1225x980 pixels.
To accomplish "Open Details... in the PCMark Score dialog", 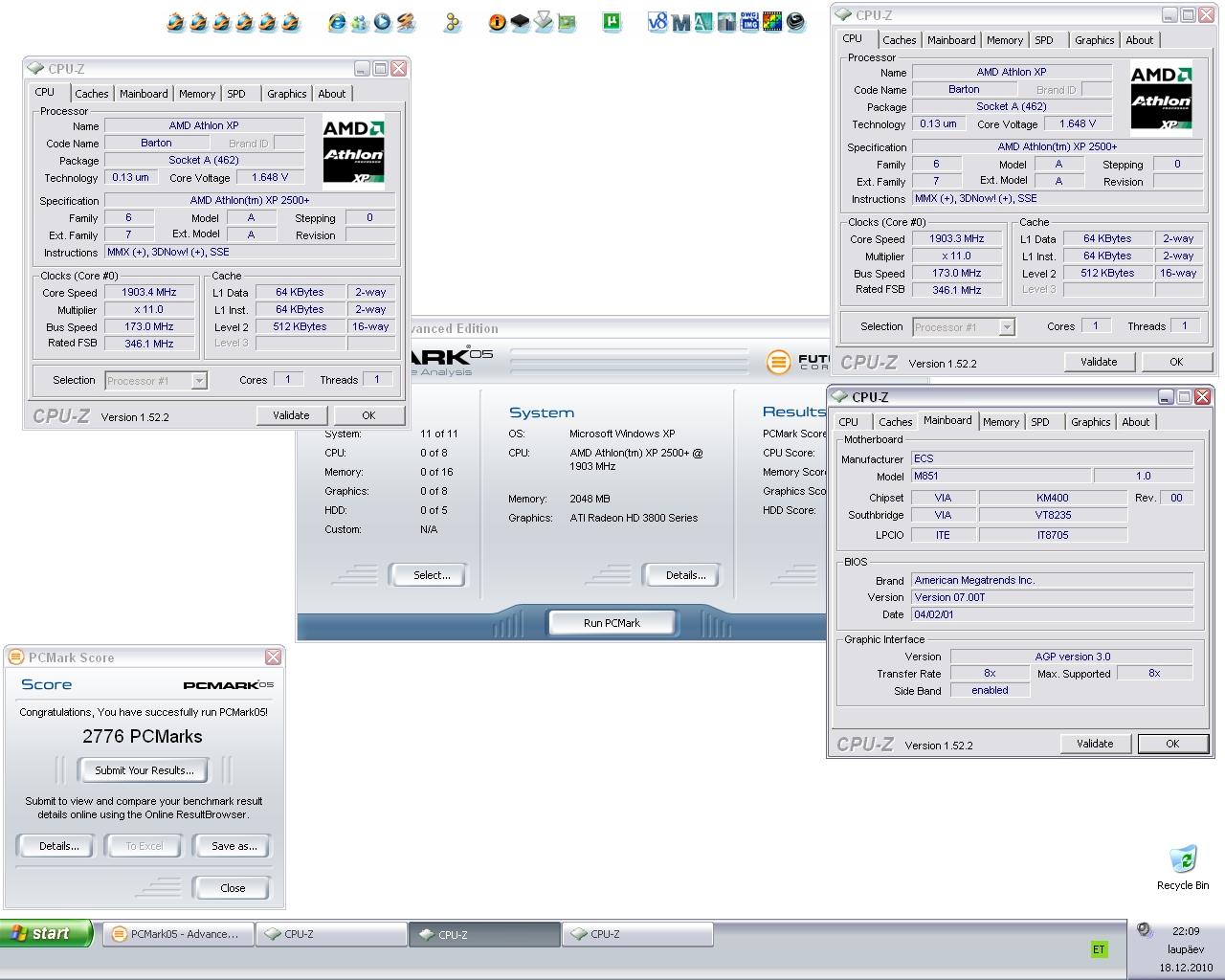I will [59, 846].
